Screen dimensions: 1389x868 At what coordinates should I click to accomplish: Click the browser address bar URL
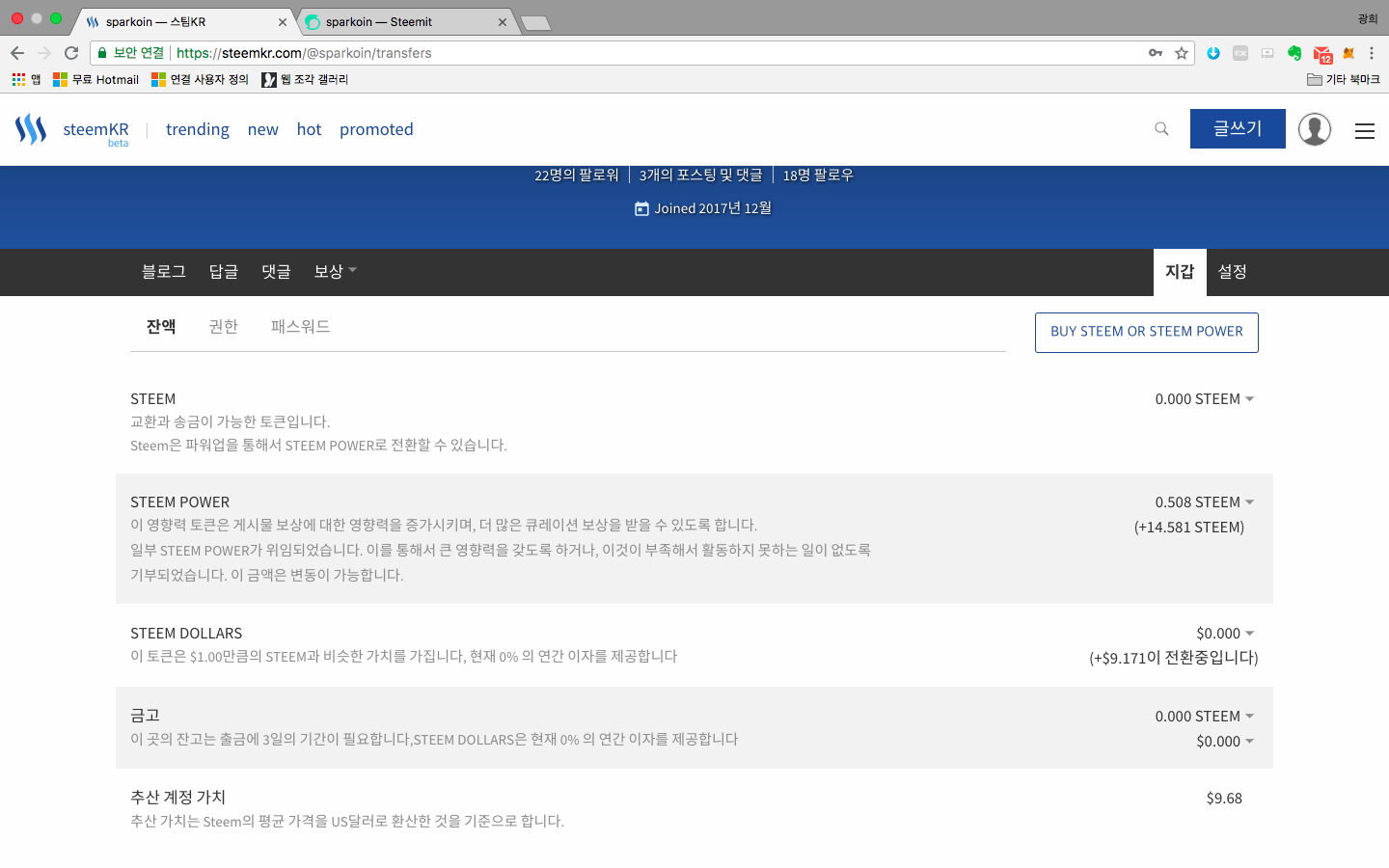[304, 53]
